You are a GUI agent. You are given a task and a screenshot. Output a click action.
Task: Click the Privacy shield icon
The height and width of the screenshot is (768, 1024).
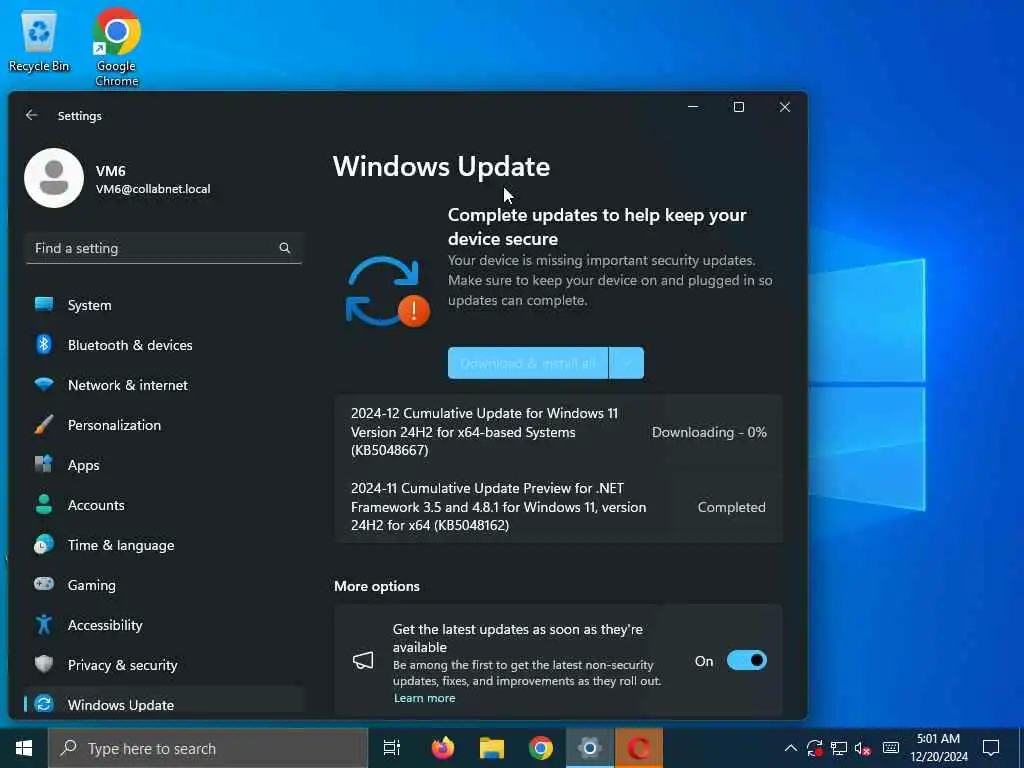coord(44,664)
